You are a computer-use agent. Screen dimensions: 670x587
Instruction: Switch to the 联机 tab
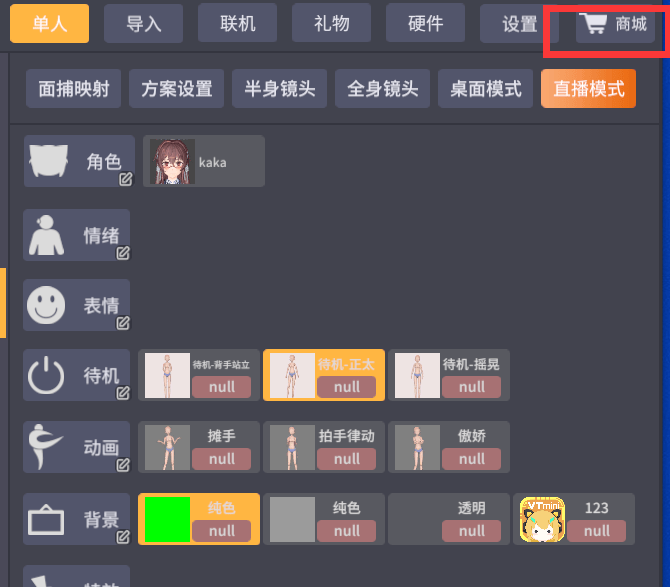tap(238, 23)
